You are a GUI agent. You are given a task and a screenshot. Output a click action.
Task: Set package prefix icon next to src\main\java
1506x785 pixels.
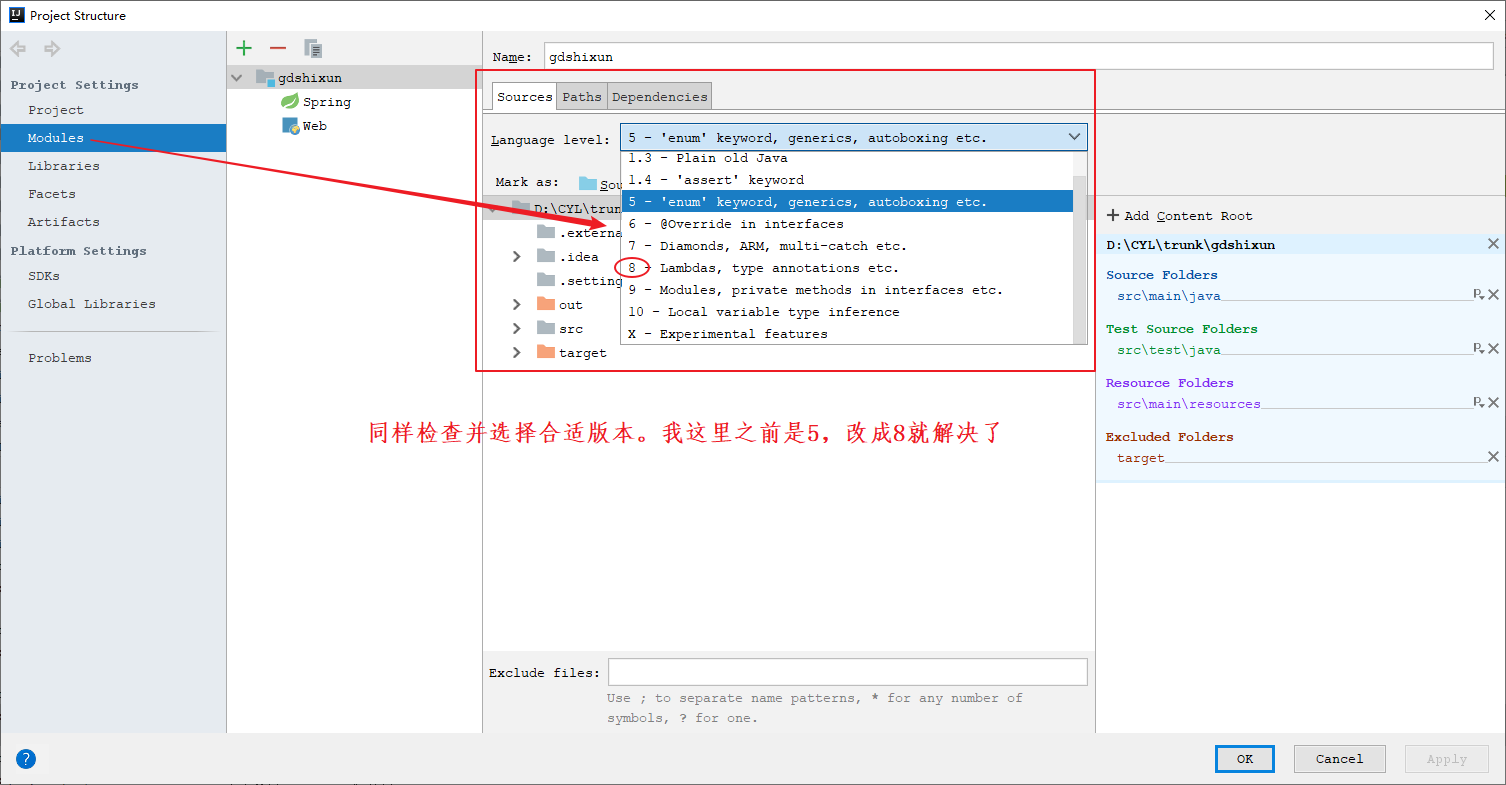pos(1477,293)
